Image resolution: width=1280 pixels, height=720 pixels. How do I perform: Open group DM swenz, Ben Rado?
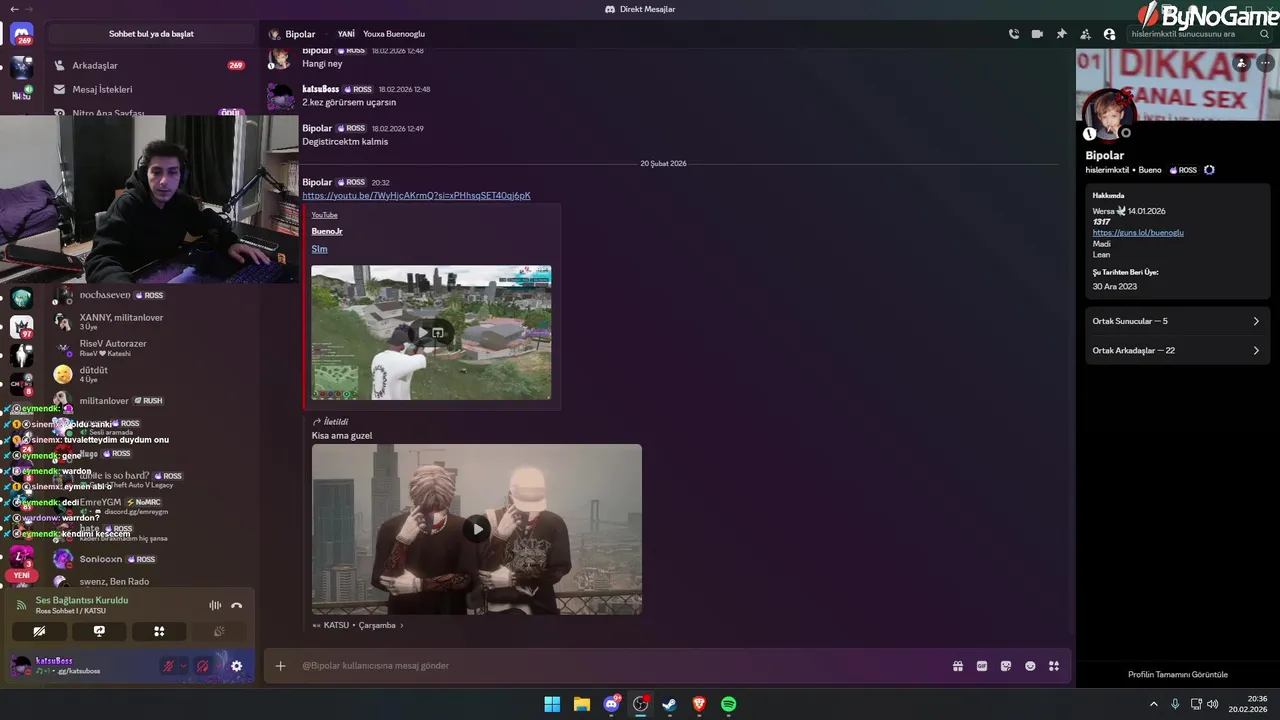click(x=150, y=582)
